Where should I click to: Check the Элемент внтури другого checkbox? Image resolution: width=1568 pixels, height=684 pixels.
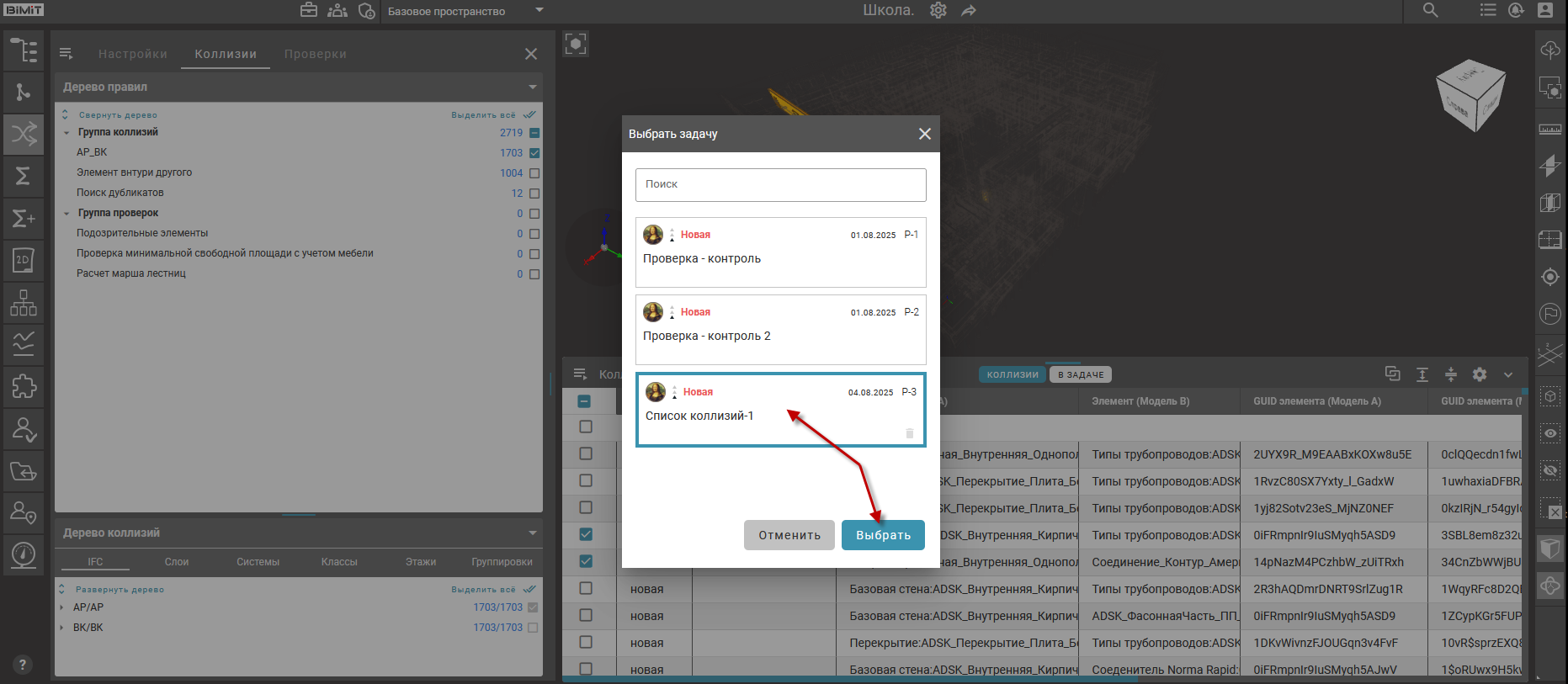534,173
